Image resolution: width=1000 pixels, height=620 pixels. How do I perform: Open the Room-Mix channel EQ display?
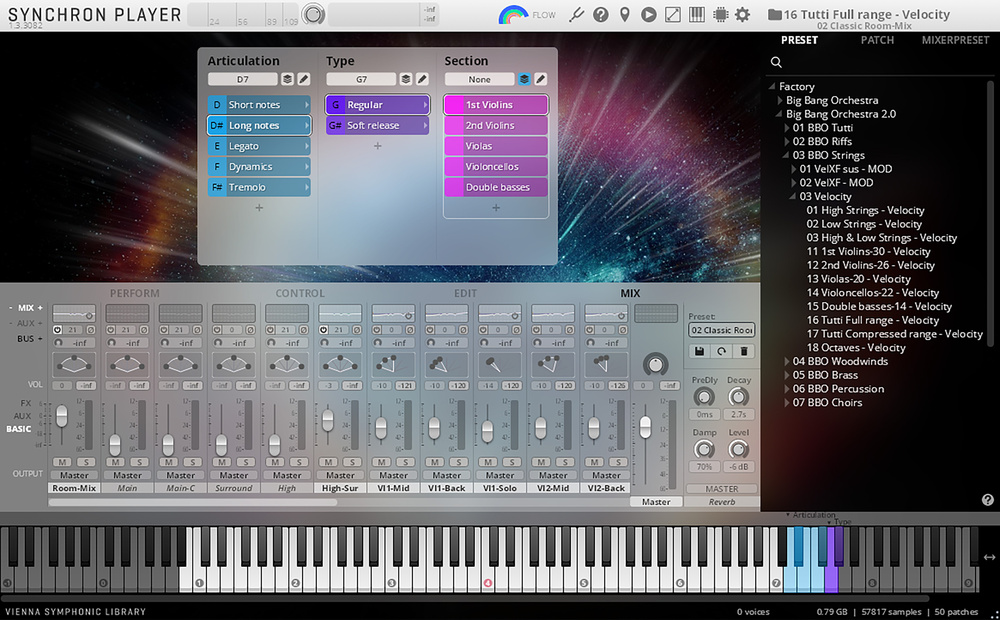click(x=74, y=313)
